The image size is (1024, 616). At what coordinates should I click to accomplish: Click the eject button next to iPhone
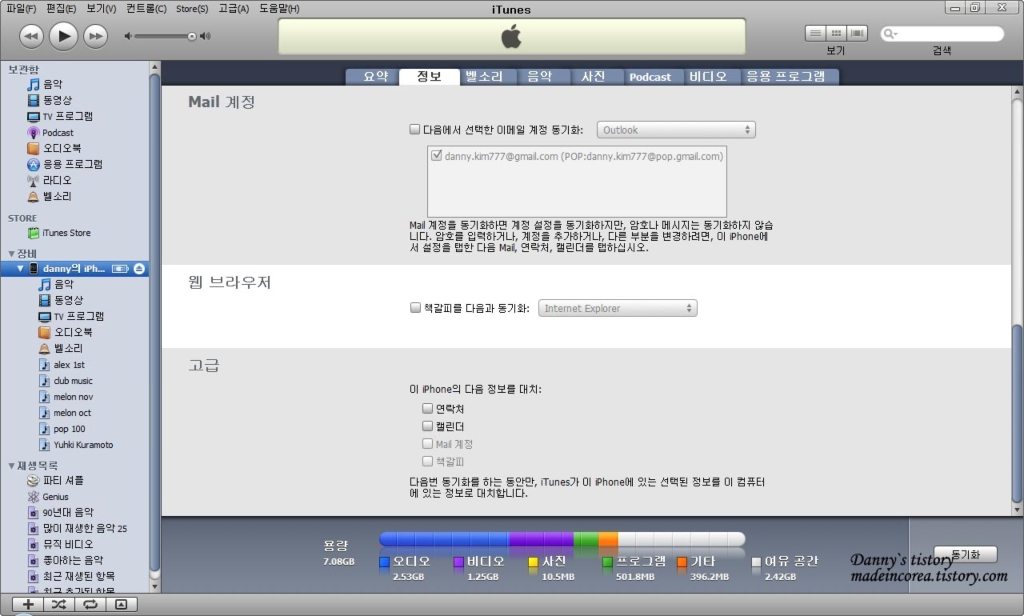[x=139, y=268]
